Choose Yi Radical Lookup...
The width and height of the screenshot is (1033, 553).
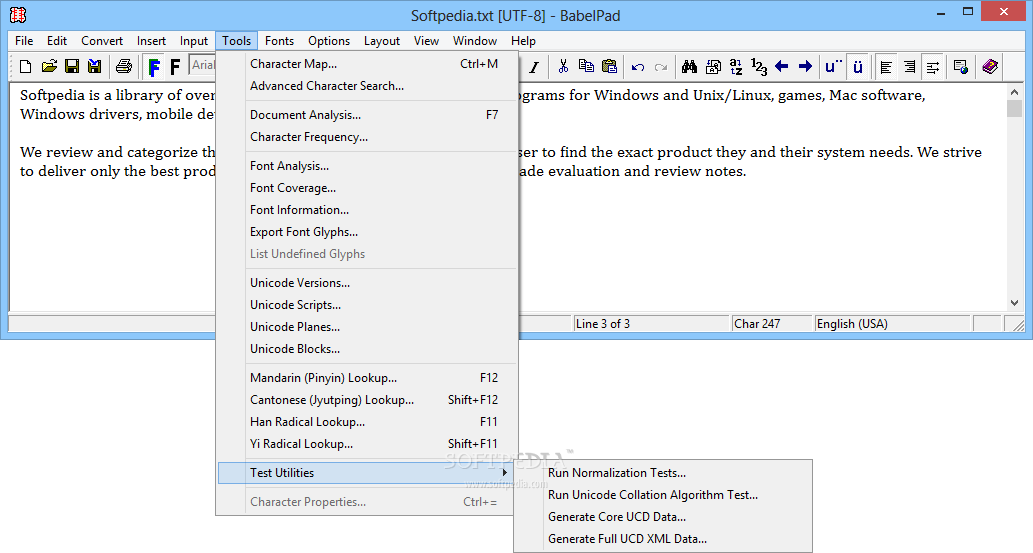click(368, 444)
